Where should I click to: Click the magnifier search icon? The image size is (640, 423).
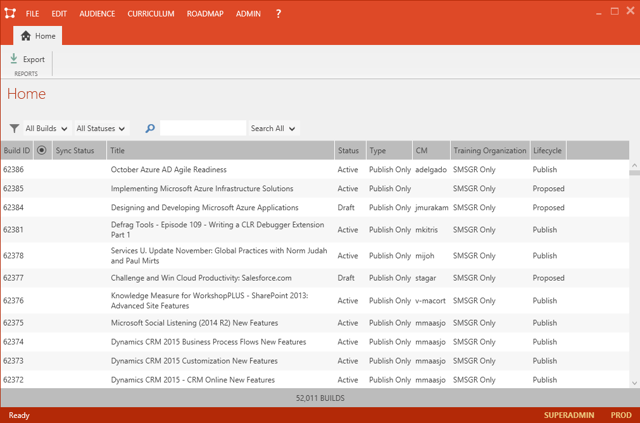pos(150,128)
